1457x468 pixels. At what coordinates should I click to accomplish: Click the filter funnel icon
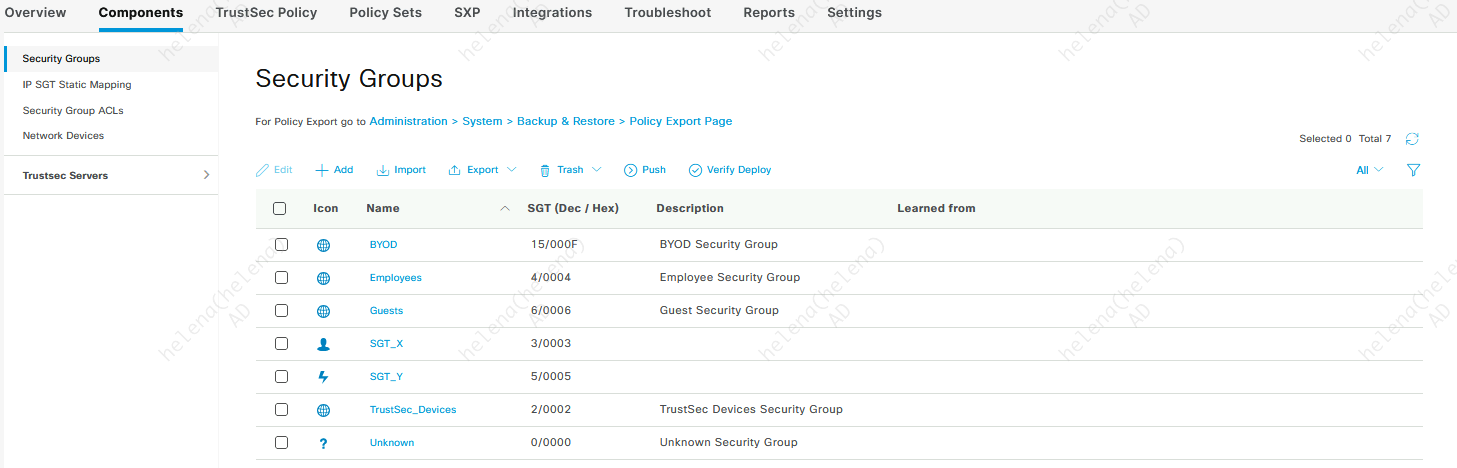click(1413, 170)
